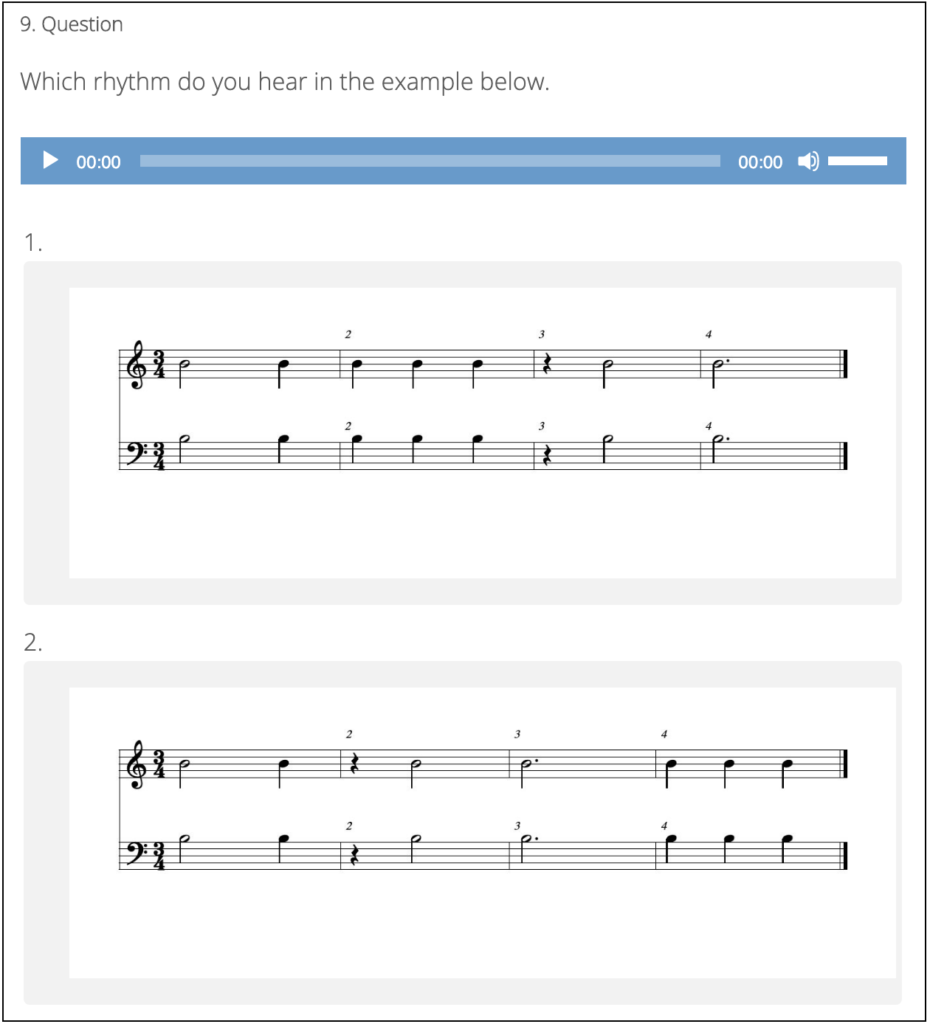Click quarter rest in option 1 treble staff
The width and height of the screenshot is (930, 1024).
click(545, 367)
